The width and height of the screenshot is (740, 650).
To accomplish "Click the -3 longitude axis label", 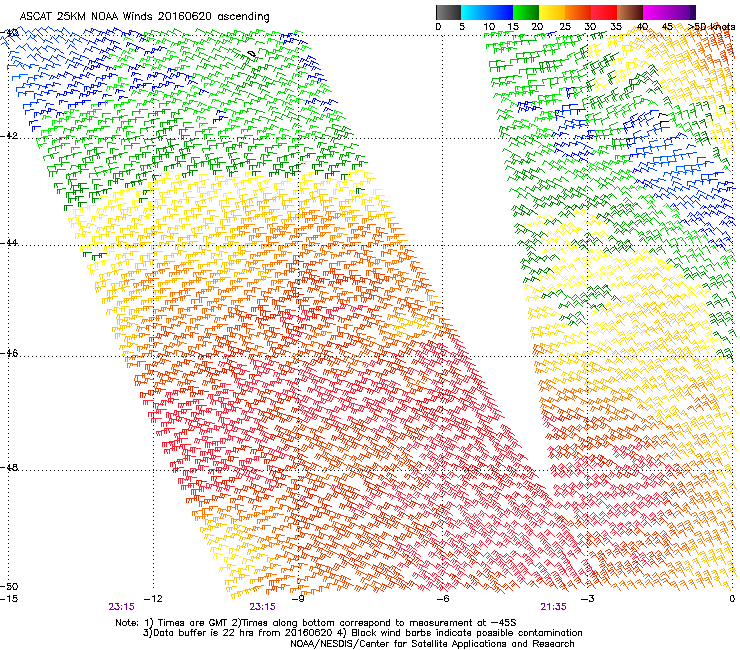I will pos(587,599).
